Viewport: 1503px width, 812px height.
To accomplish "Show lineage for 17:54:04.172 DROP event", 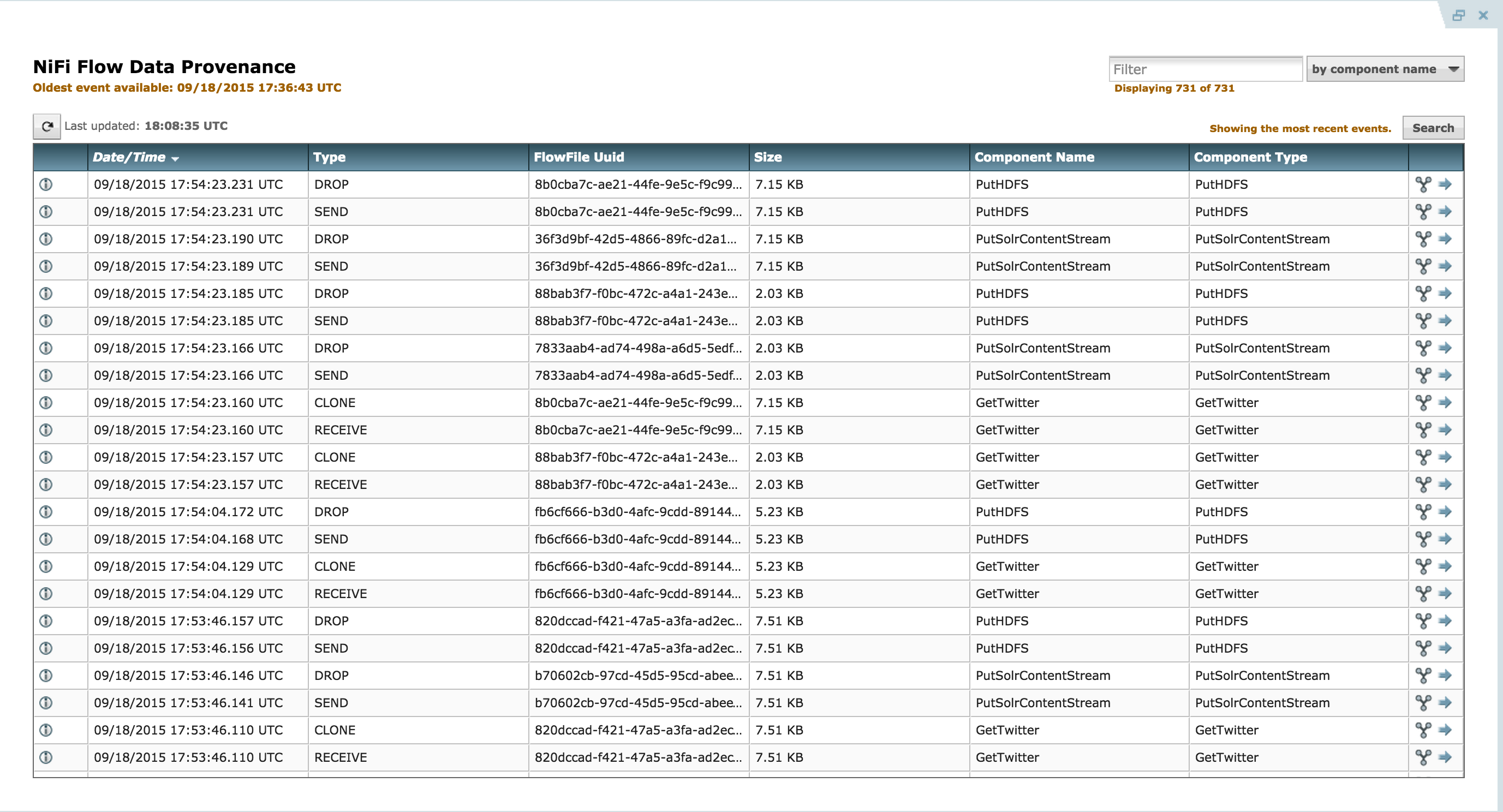I will [x=1423, y=511].
